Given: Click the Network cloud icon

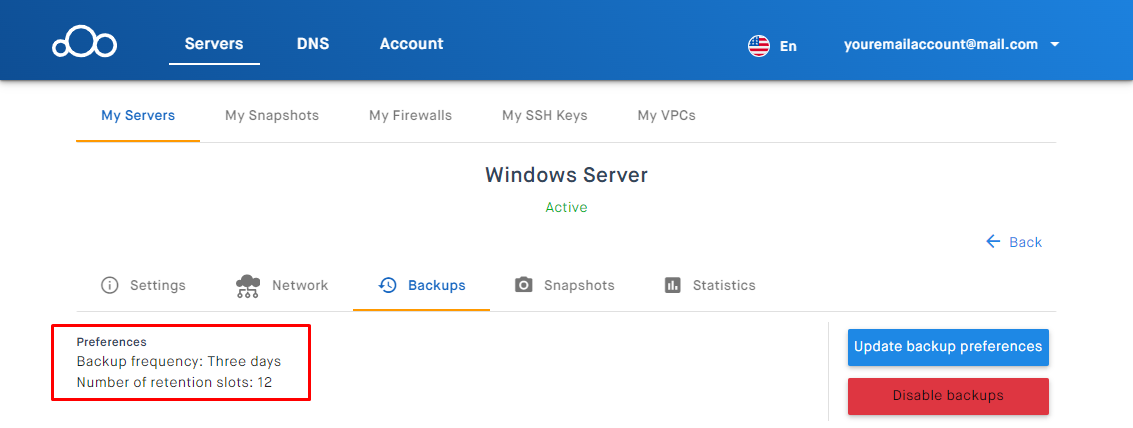Looking at the screenshot, I should (247, 285).
